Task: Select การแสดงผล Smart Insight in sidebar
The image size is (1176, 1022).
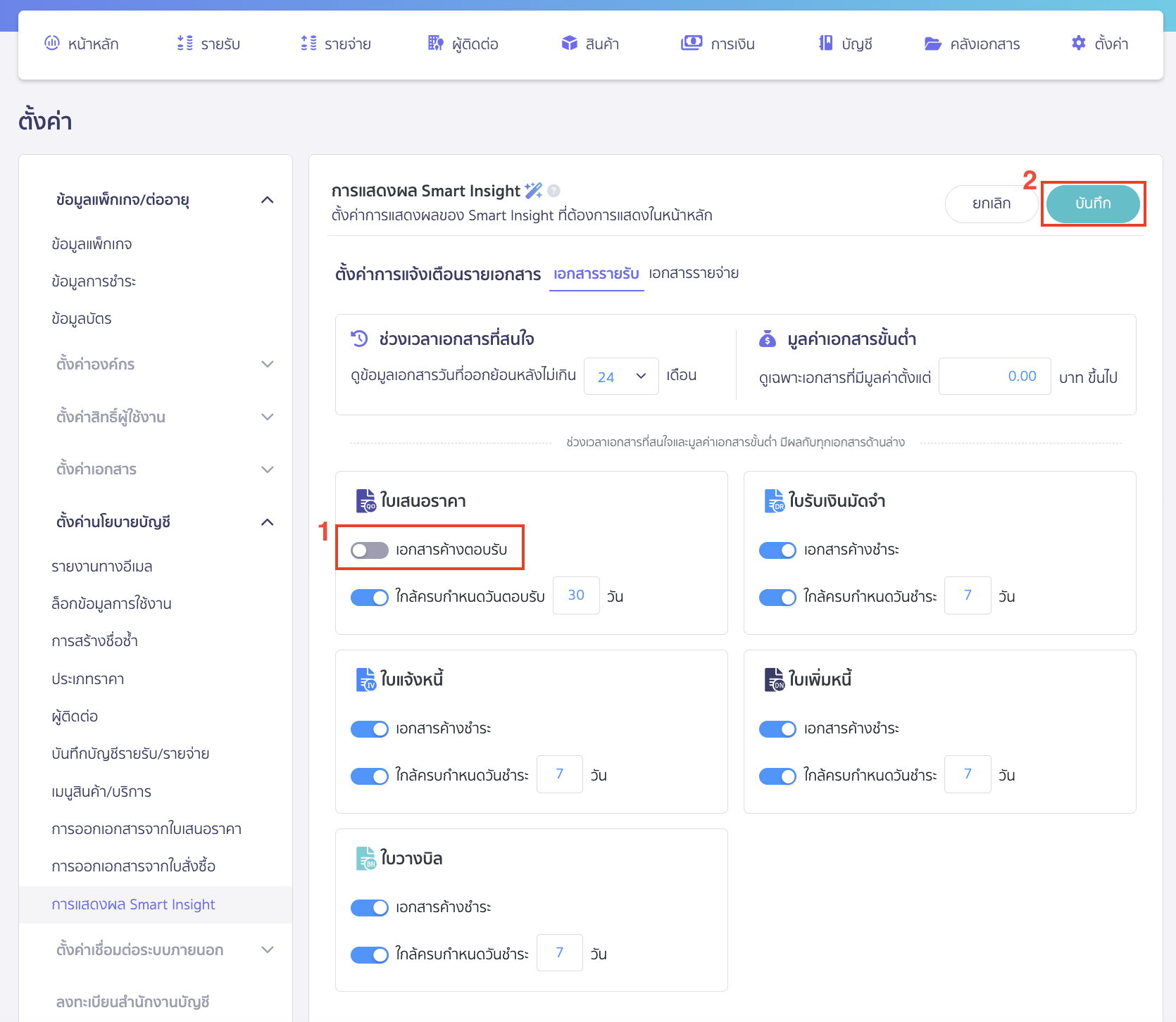Action: coord(134,904)
